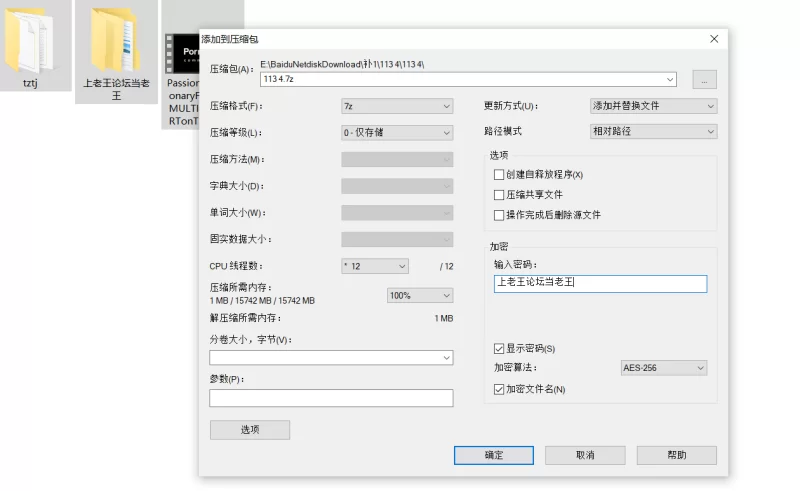
Task: Click the 确定 button
Action: coord(494,455)
